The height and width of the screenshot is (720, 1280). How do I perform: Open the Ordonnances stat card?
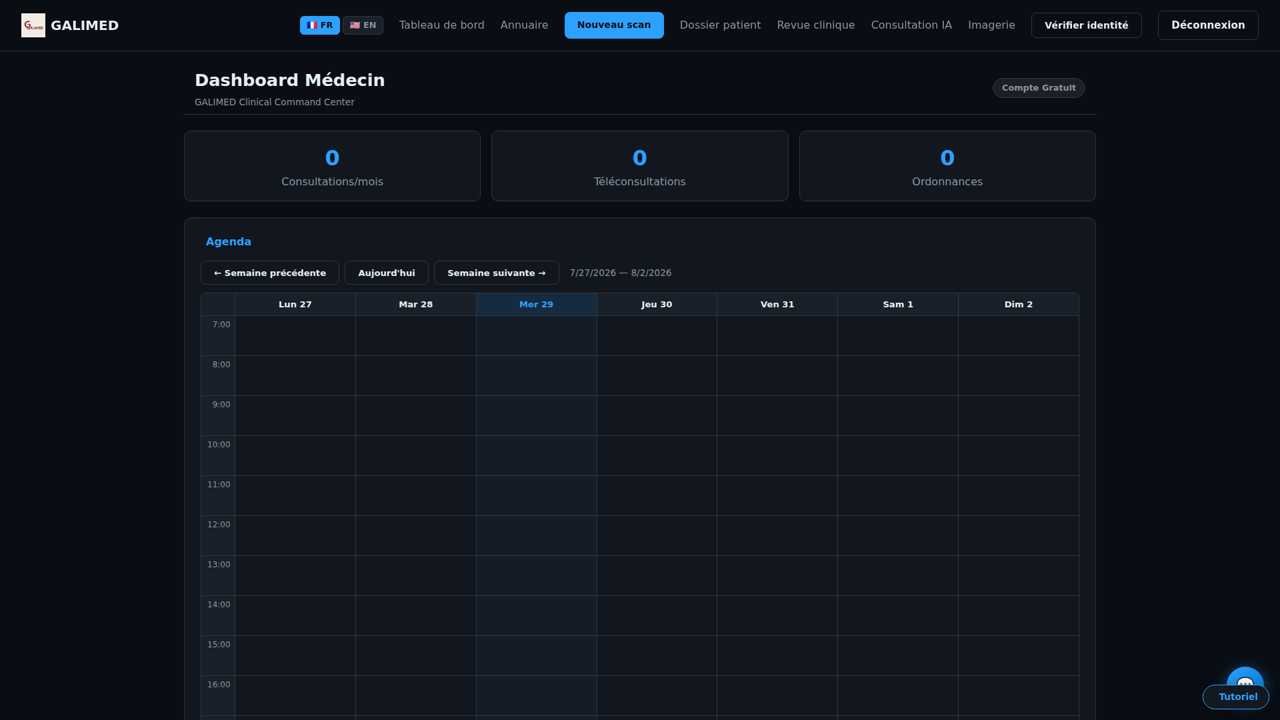click(947, 166)
